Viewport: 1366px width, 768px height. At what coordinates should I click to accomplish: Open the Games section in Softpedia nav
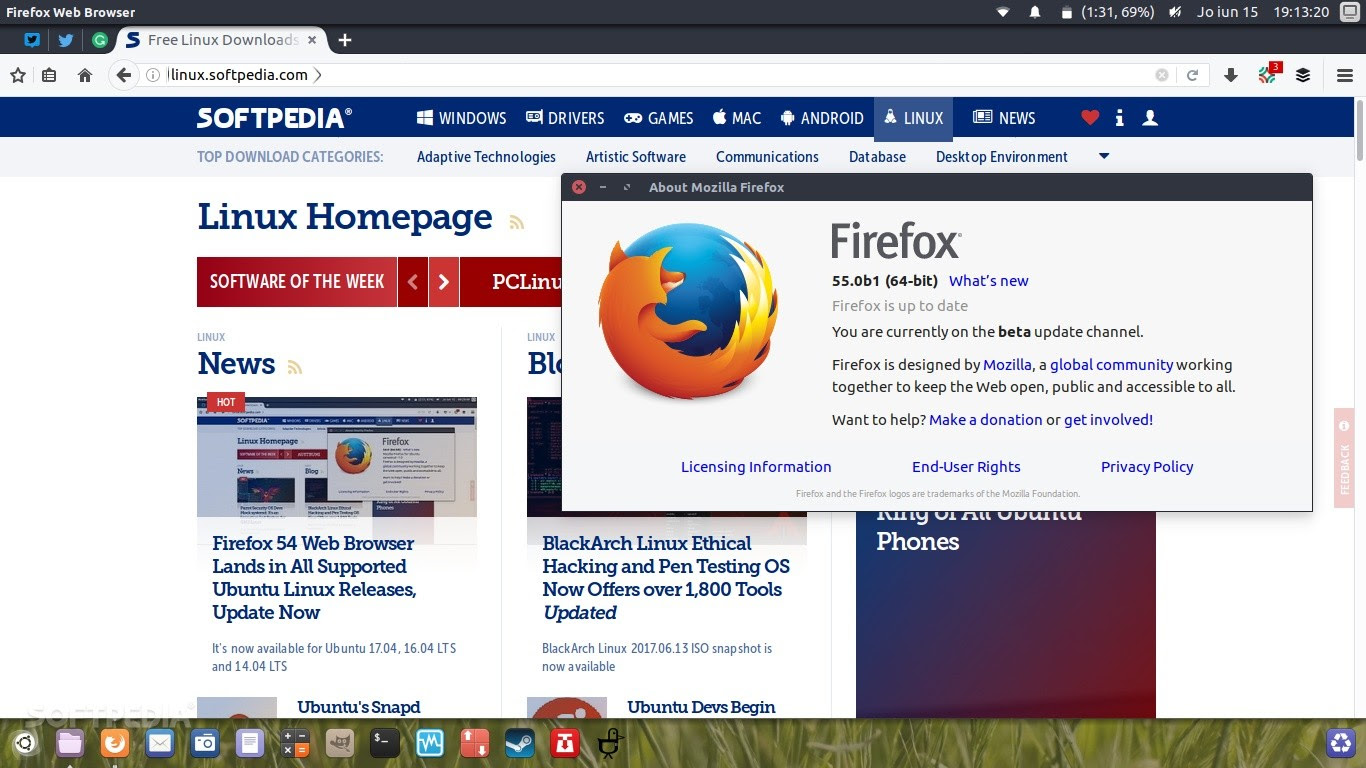[x=658, y=118]
